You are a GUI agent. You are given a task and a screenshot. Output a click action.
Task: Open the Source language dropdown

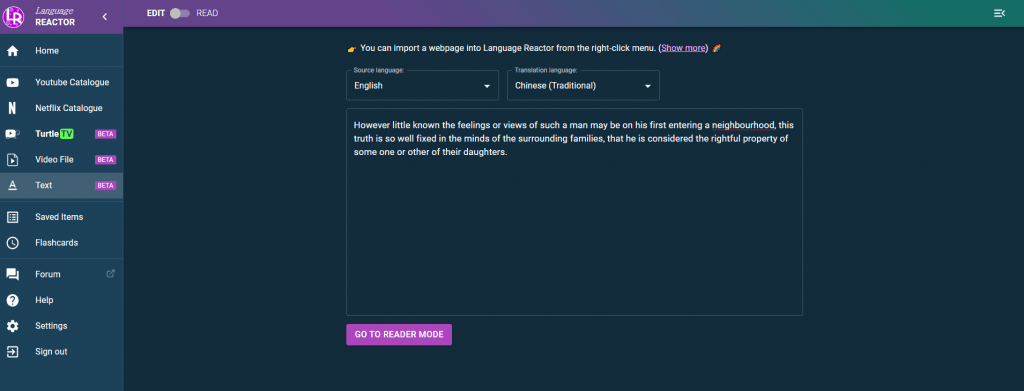[x=423, y=86]
